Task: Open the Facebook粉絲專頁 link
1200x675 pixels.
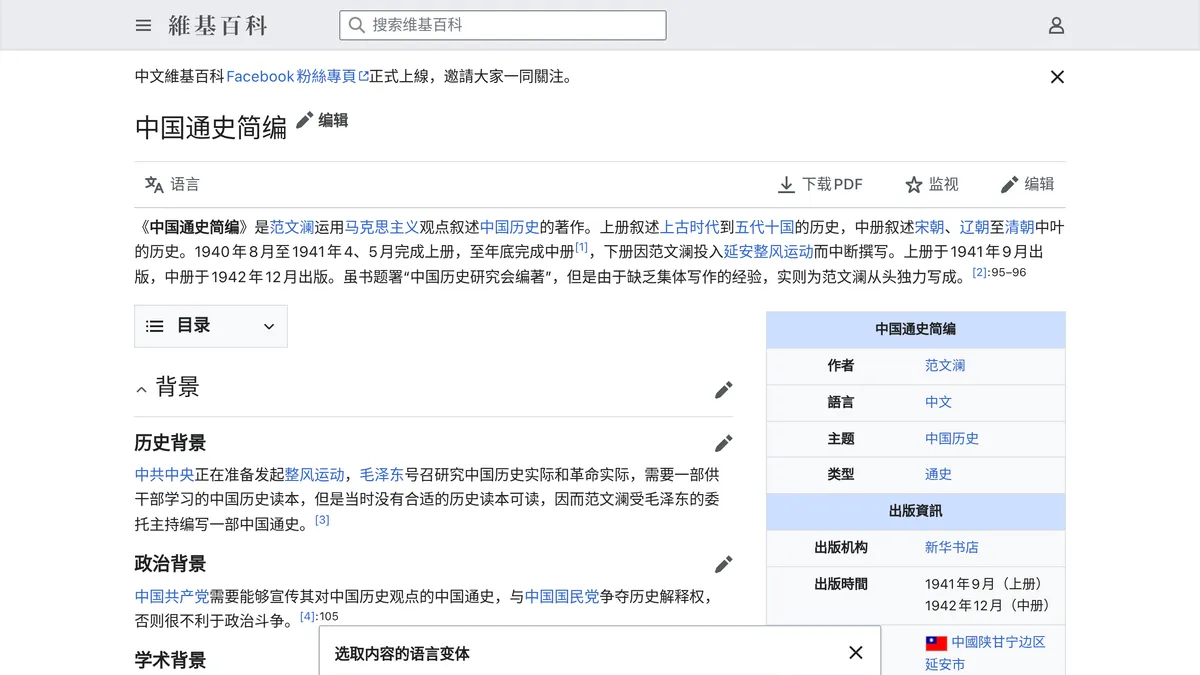Action: click(297, 76)
